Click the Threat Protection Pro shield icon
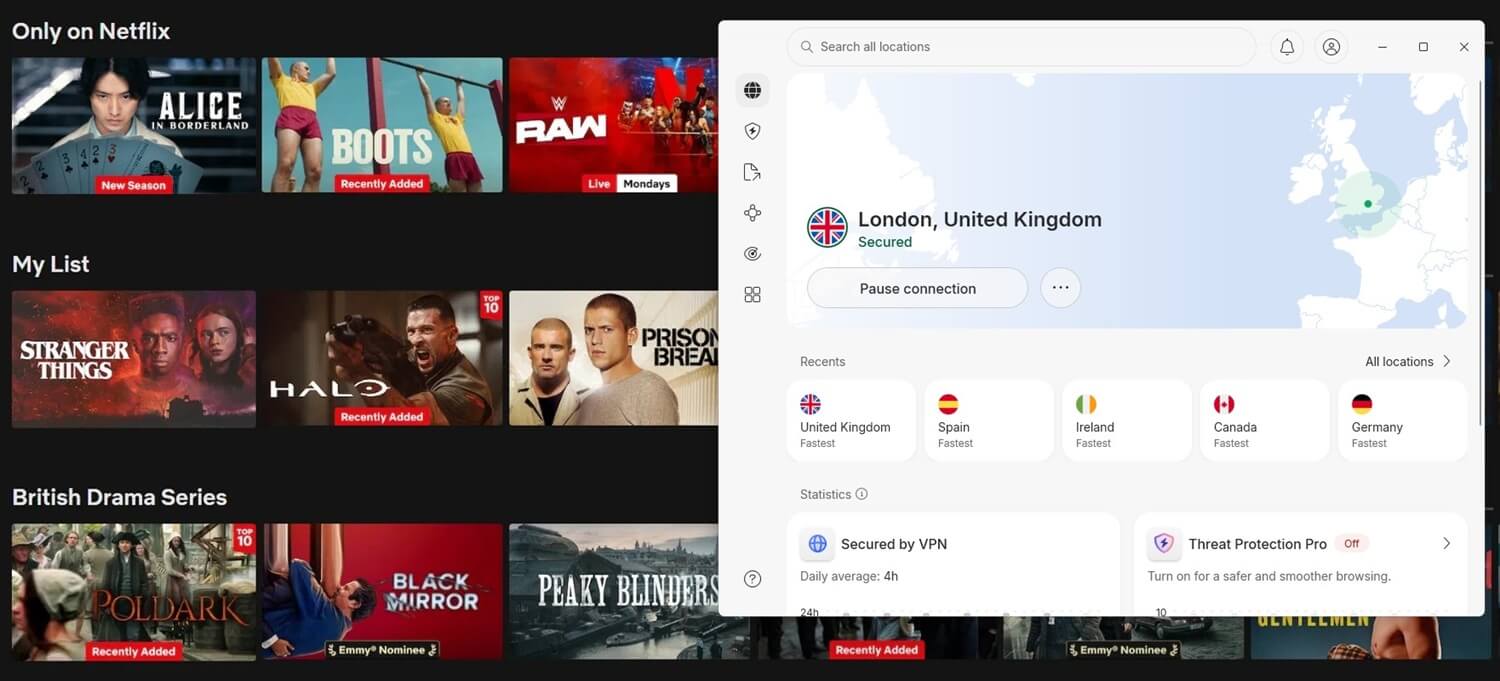The height and width of the screenshot is (681, 1500). pos(1164,544)
